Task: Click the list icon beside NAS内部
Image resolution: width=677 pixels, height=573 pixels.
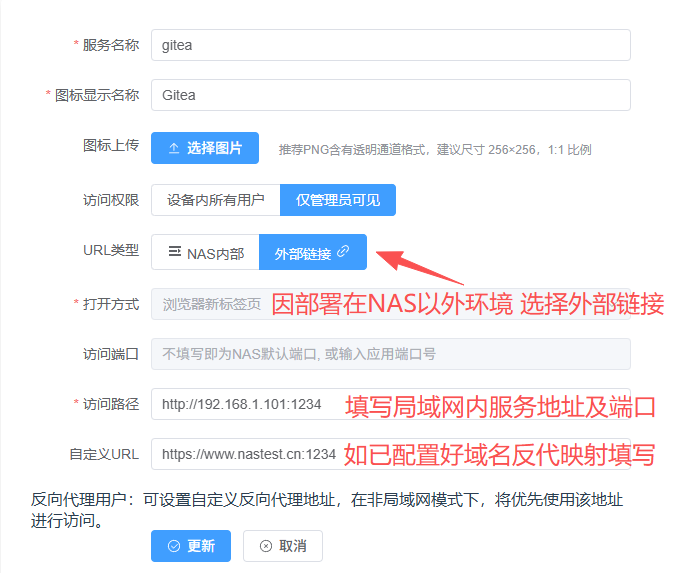Action: click(175, 251)
